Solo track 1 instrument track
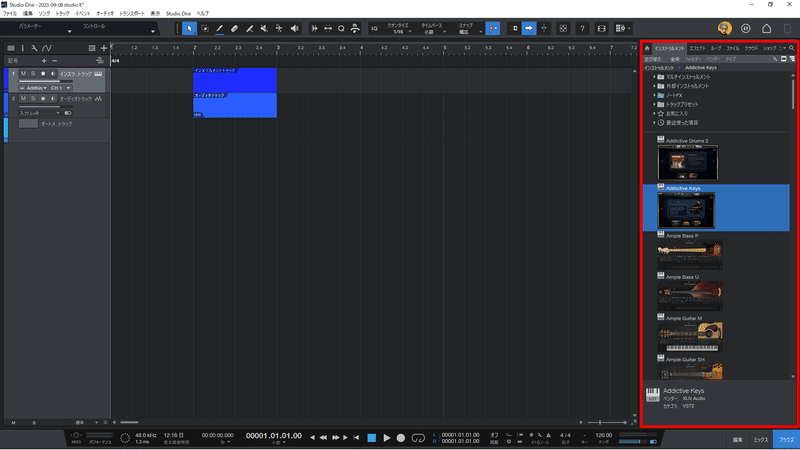The height and width of the screenshot is (450, 800). [x=33, y=73]
